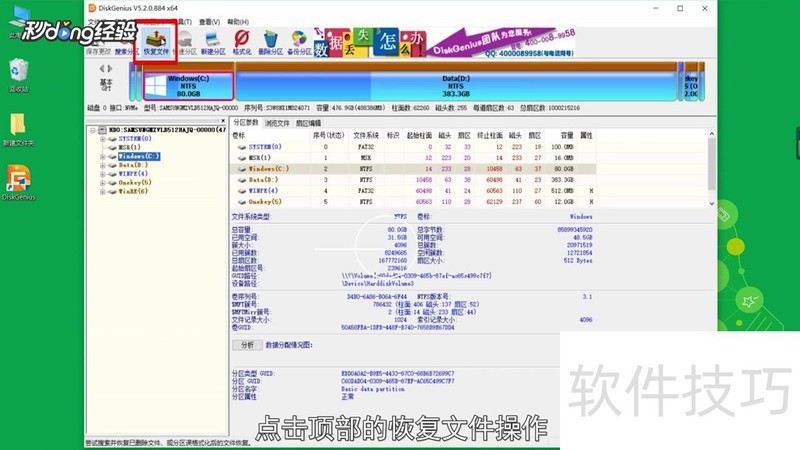800x450 pixels.
Task: Expand the Data(D:) tree node
Action: pyautogui.click(x=103, y=165)
